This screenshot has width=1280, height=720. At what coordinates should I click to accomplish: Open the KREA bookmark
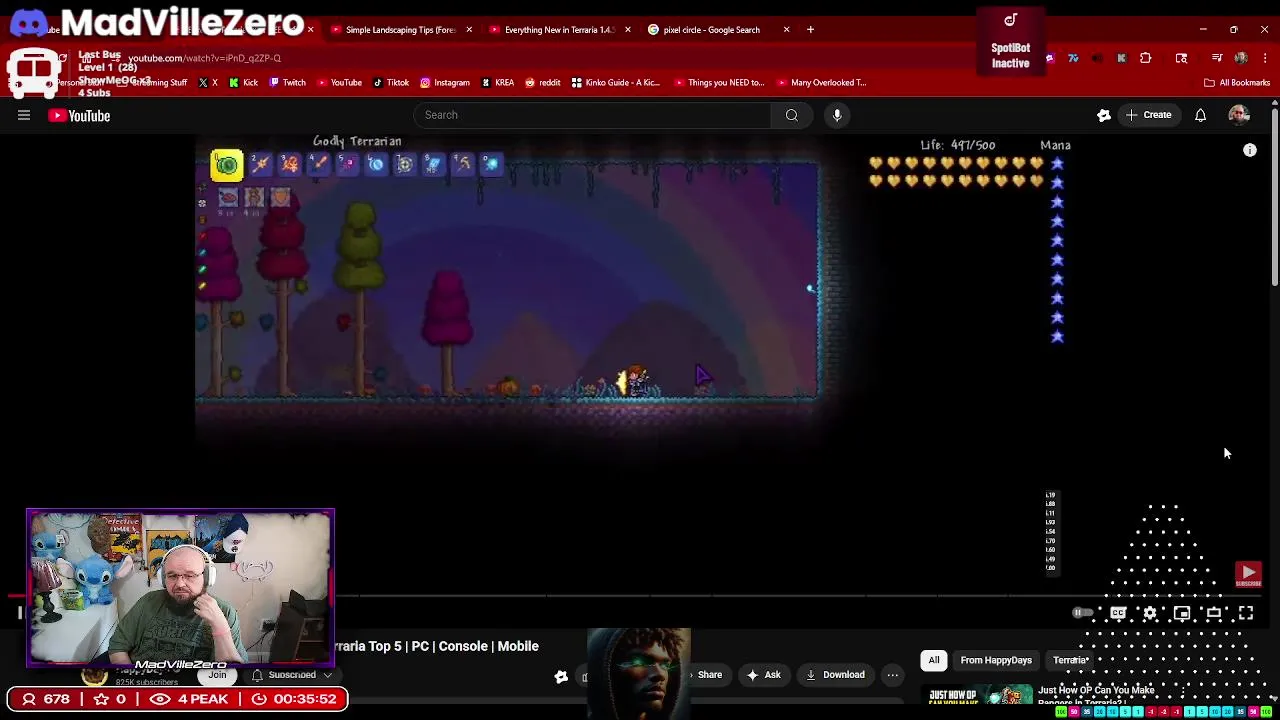click(497, 83)
